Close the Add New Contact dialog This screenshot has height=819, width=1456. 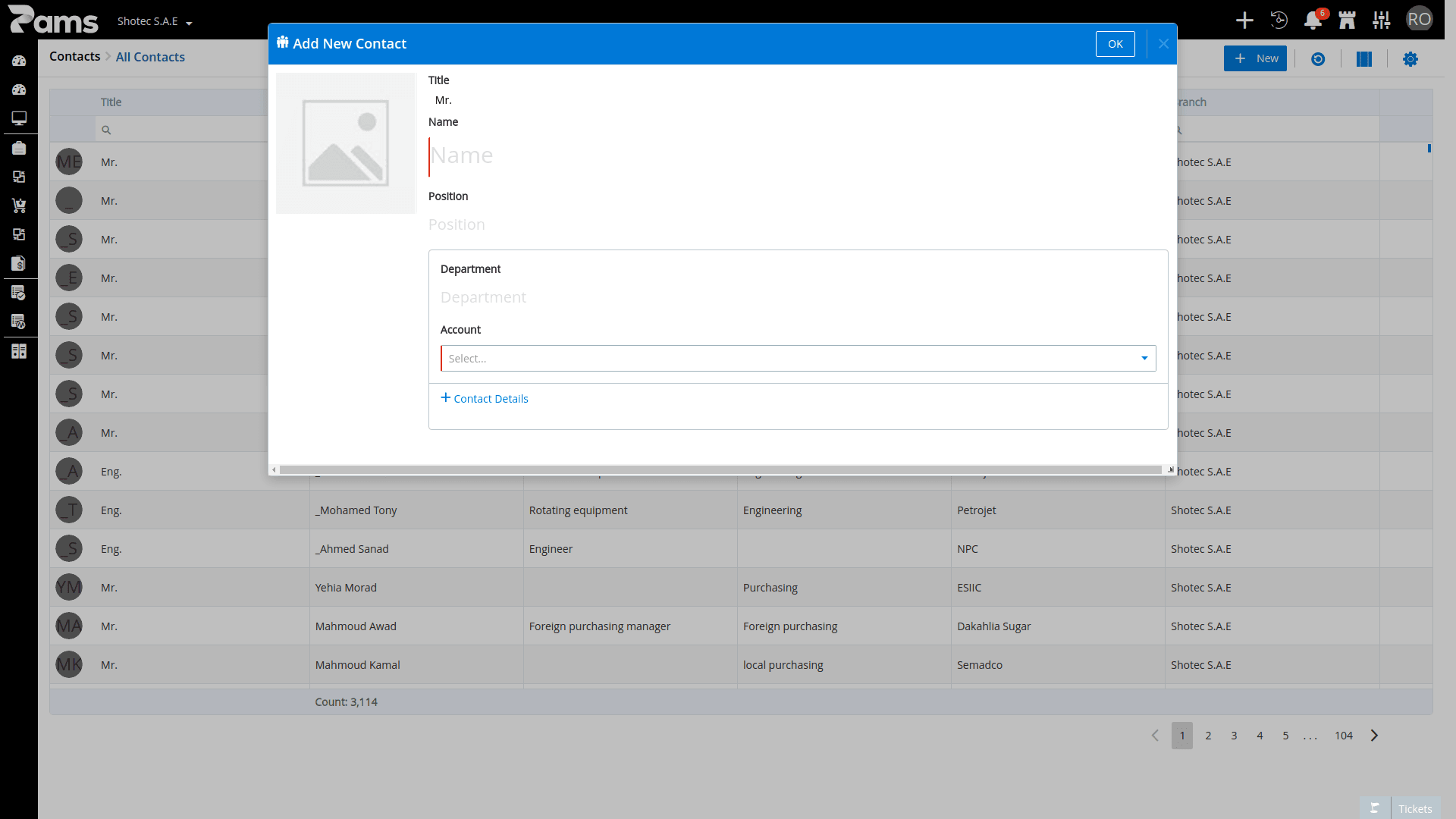tap(1163, 44)
